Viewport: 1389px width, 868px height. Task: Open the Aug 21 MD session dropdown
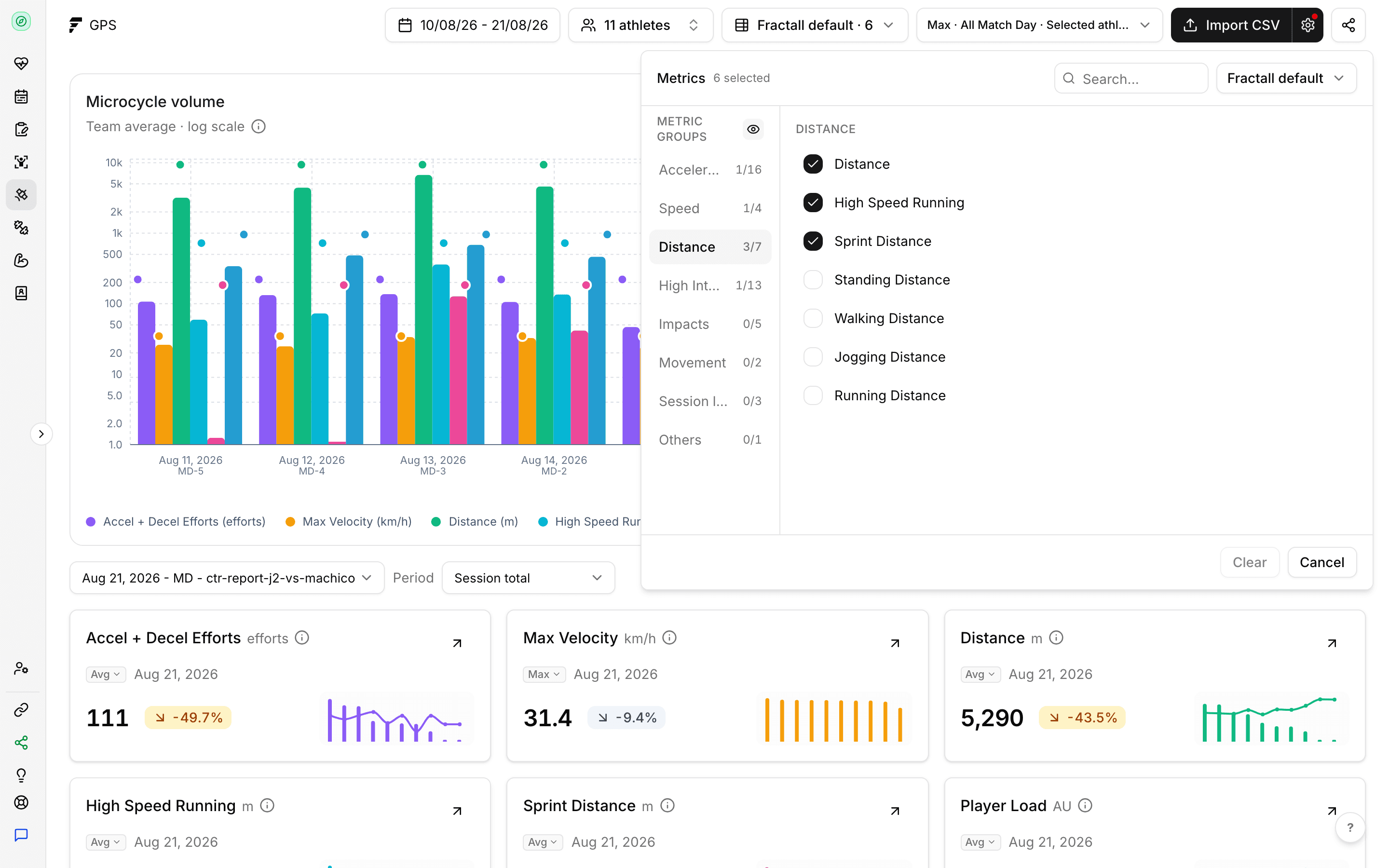click(227, 578)
